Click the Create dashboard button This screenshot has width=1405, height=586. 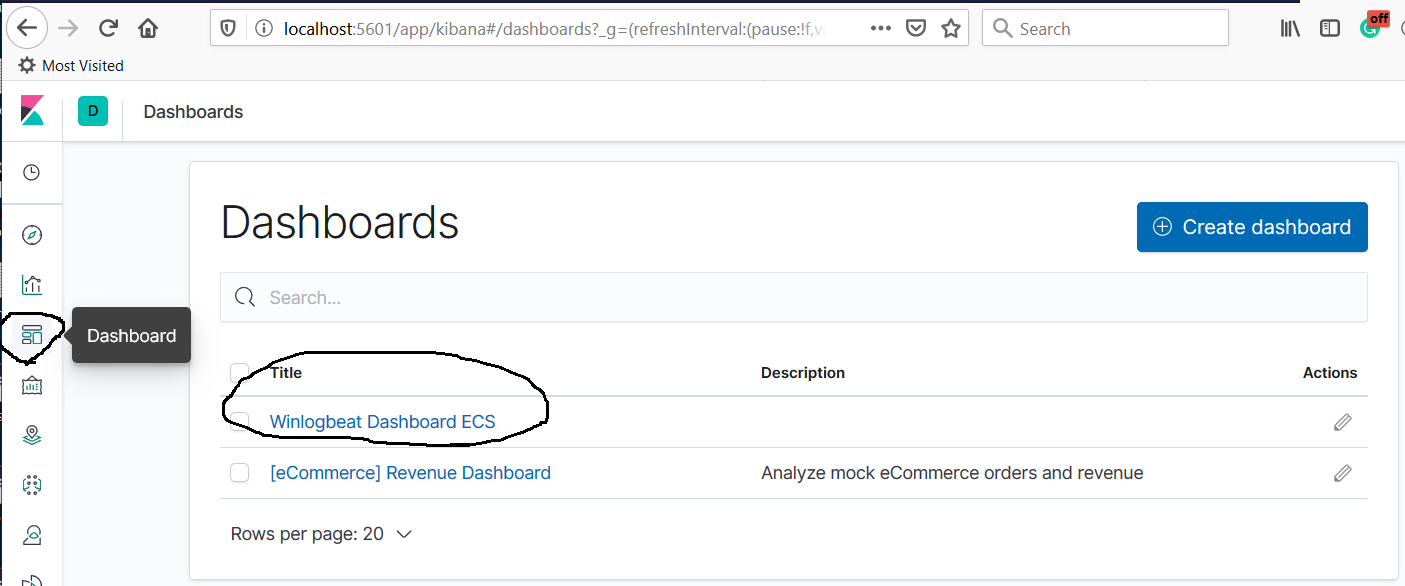point(1252,227)
